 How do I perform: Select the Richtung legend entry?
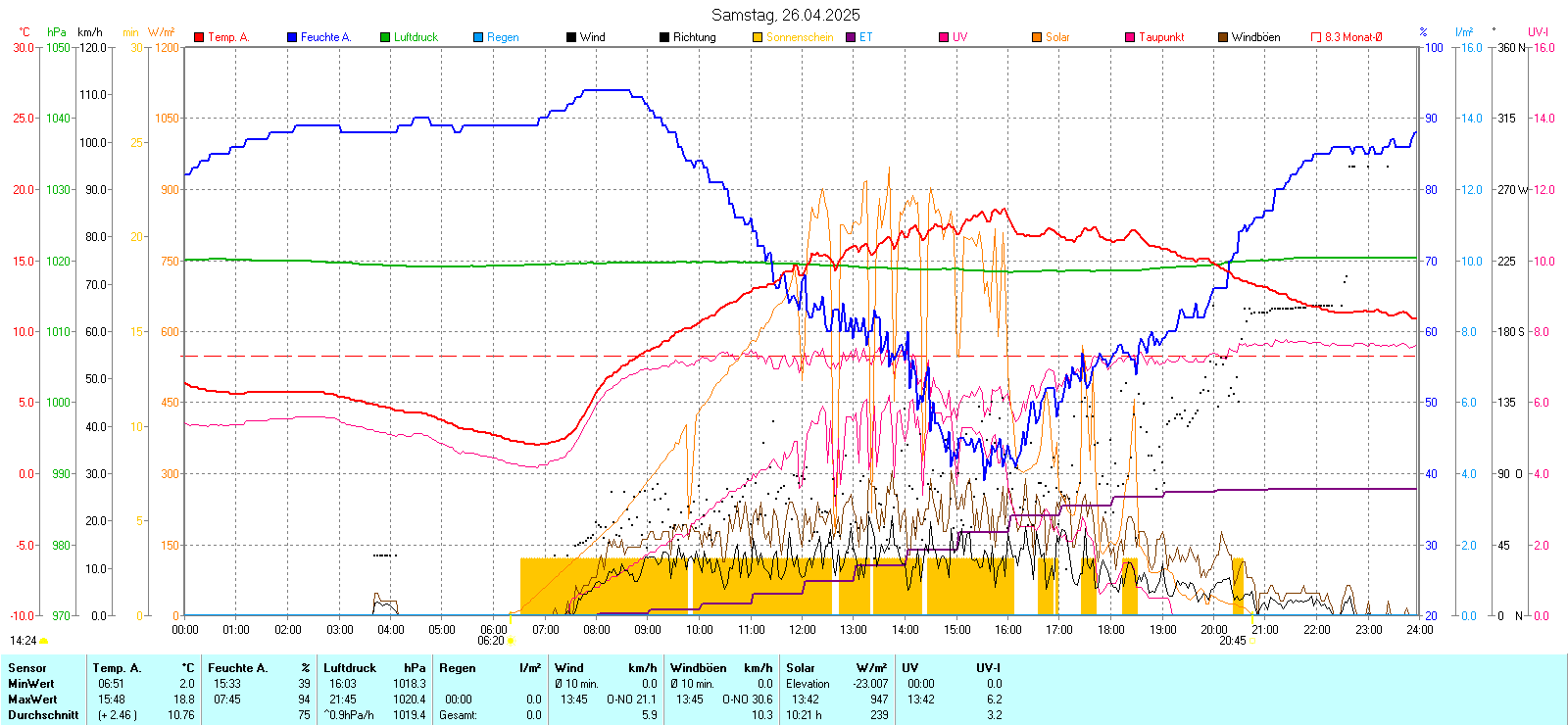[x=694, y=37]
